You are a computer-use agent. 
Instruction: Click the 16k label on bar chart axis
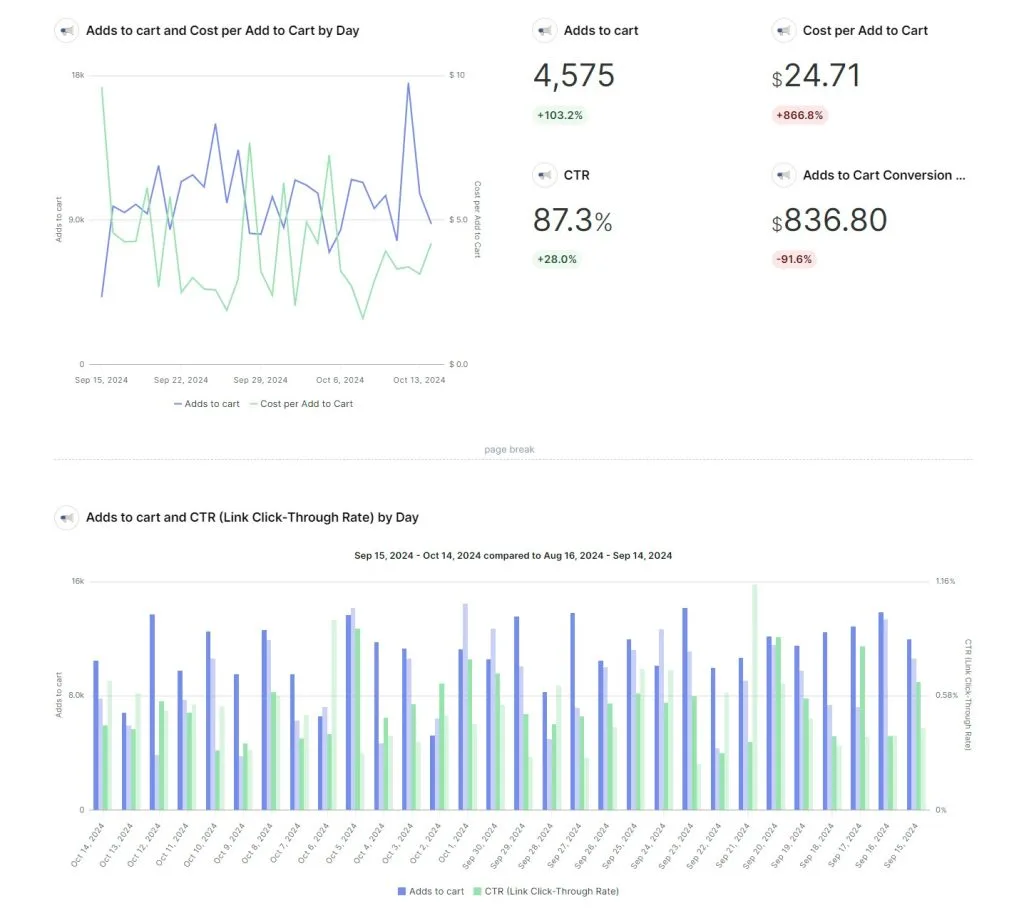pos(78,581)
